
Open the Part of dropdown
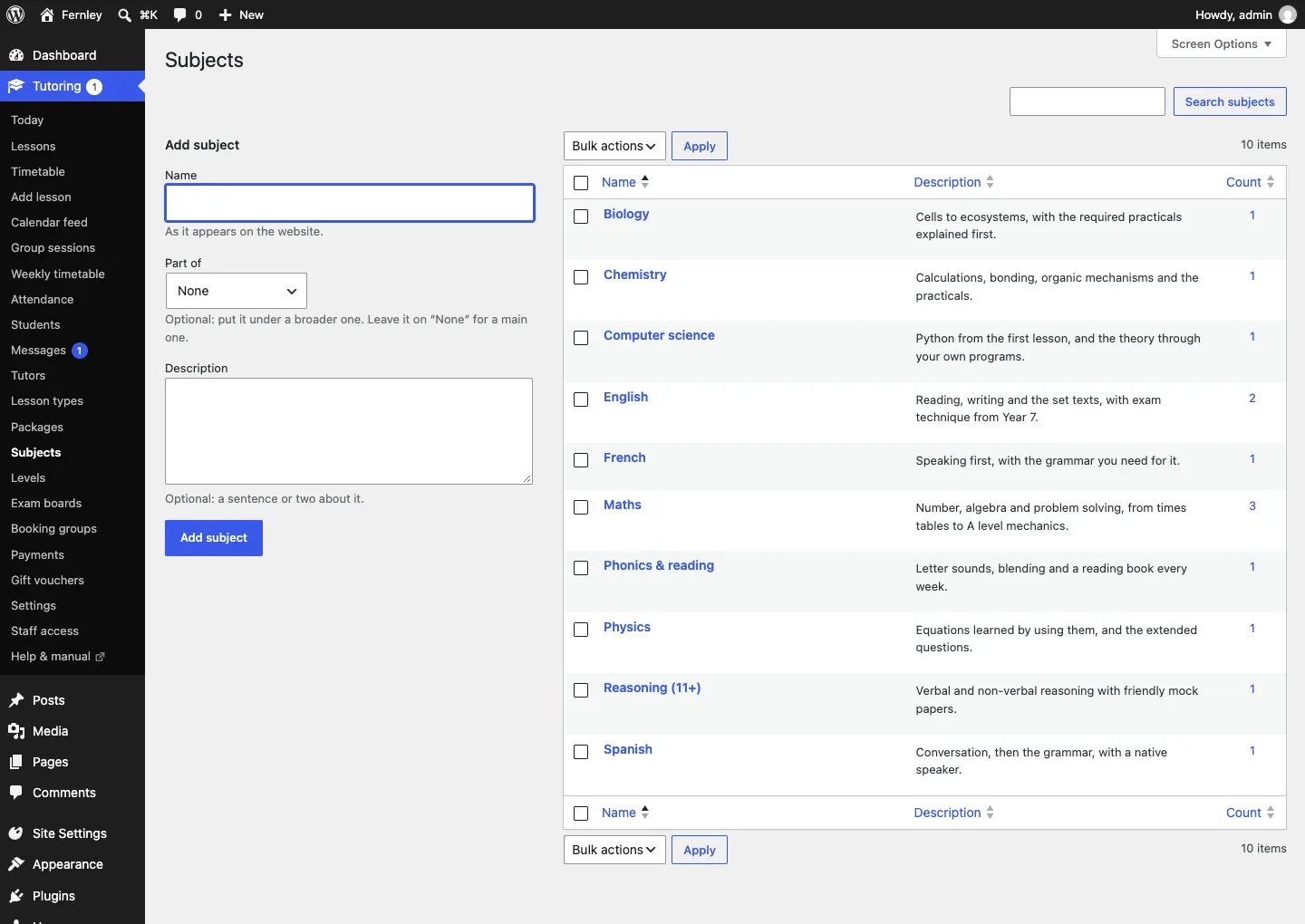coord(237,291)
